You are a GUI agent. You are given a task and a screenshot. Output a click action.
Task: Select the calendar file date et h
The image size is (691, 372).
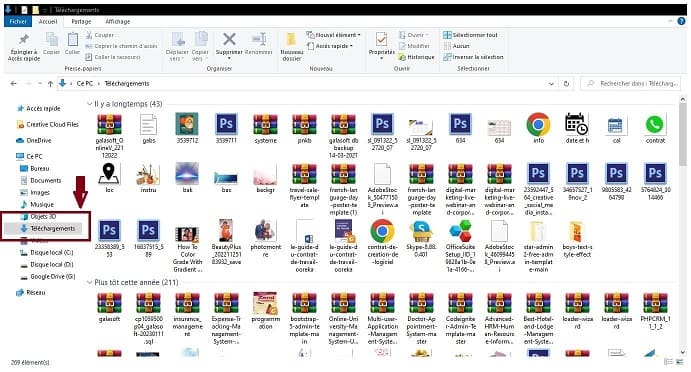point(577,128)
